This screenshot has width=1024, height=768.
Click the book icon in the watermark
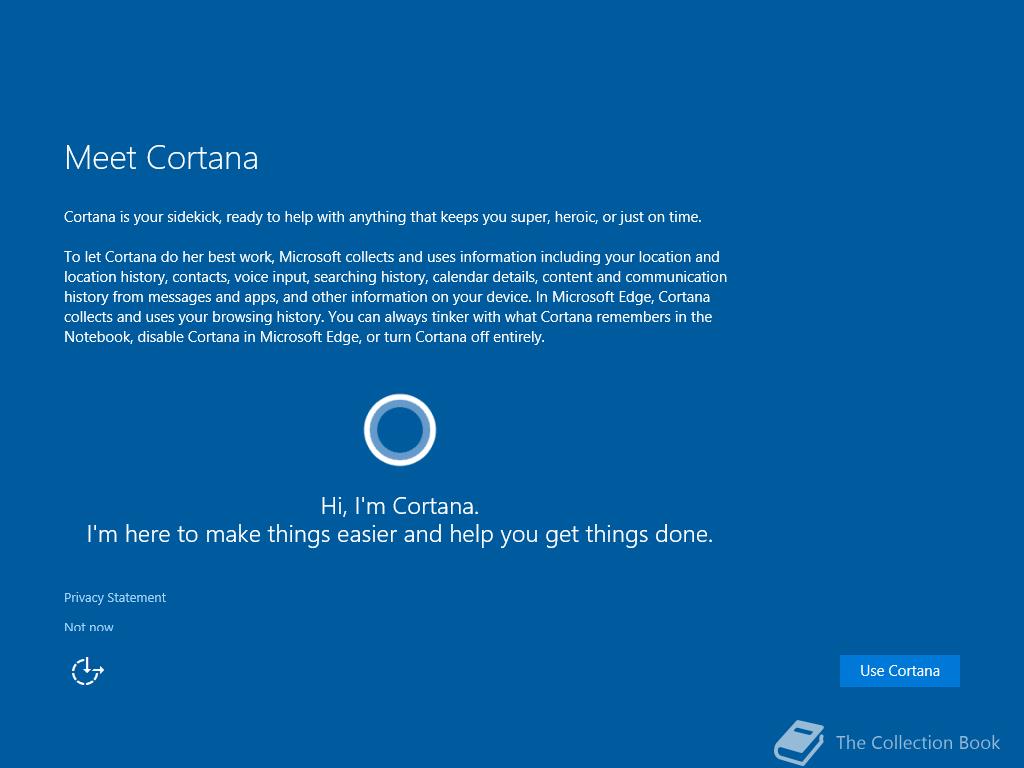pyautogui.click(x=799, y=743)
